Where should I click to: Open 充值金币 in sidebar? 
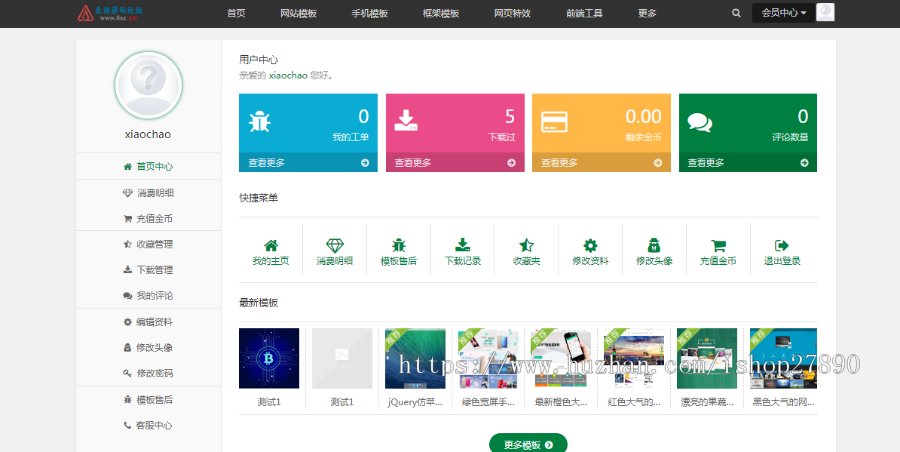tap(148, 219)
